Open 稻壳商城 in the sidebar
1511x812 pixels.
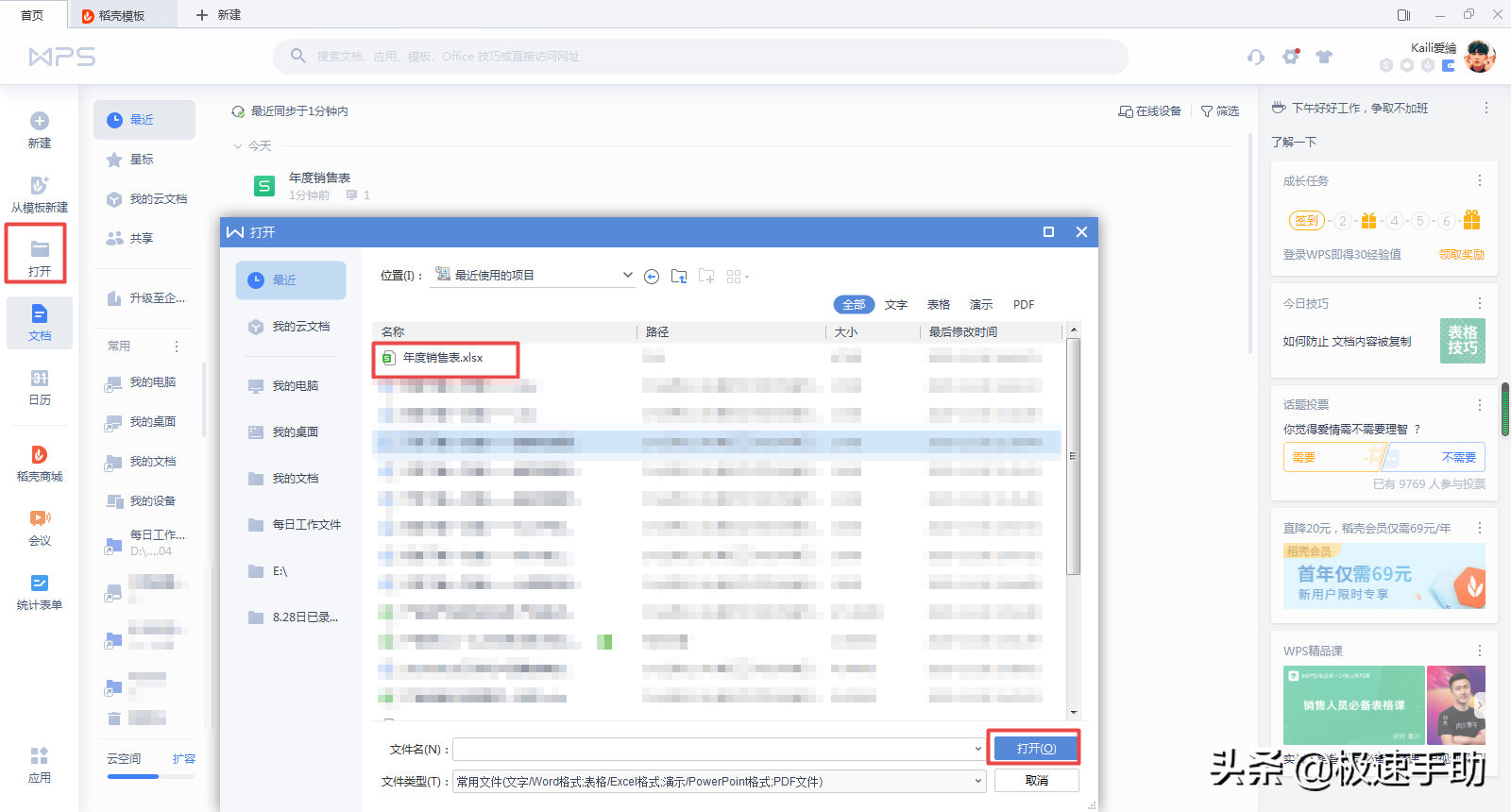coord(40,464)
